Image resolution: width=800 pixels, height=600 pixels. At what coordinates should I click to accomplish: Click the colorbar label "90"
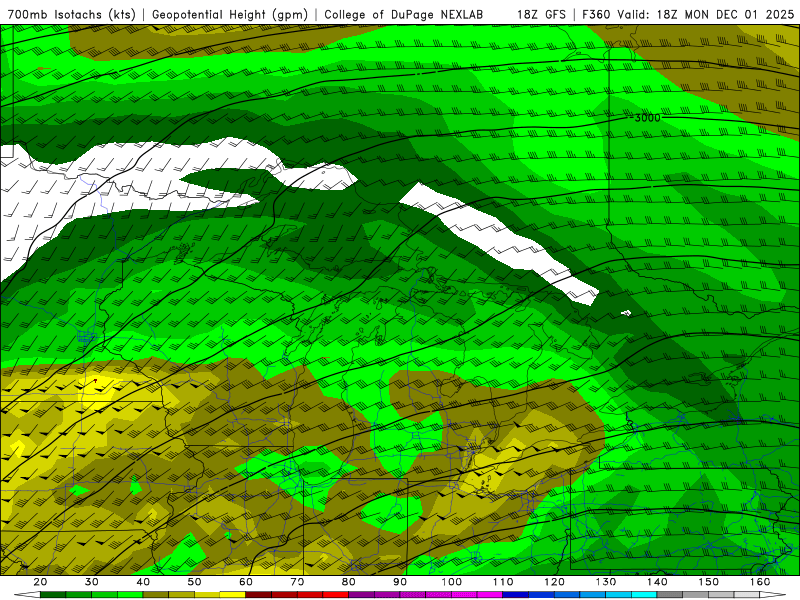pos(400,582)
